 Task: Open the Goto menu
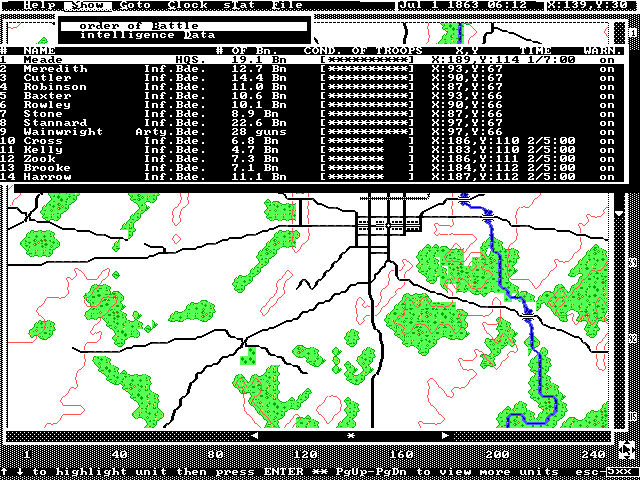coord(136,5)
